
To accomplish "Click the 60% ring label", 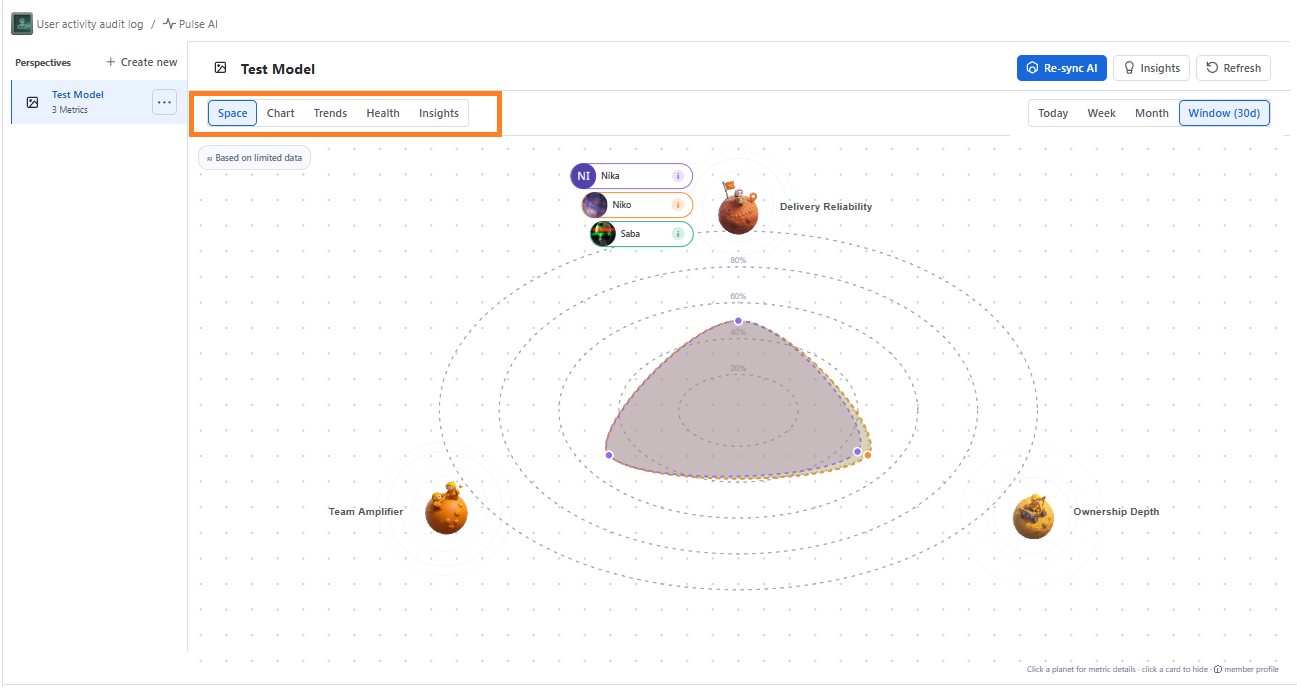I will 738,296.
